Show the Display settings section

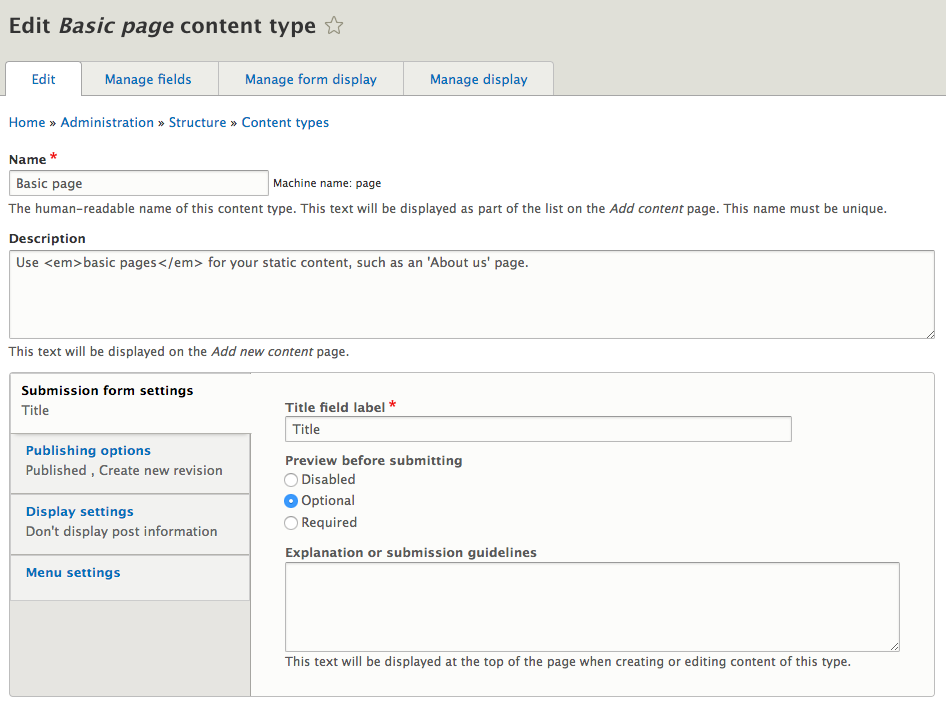[x=80, y=512]
